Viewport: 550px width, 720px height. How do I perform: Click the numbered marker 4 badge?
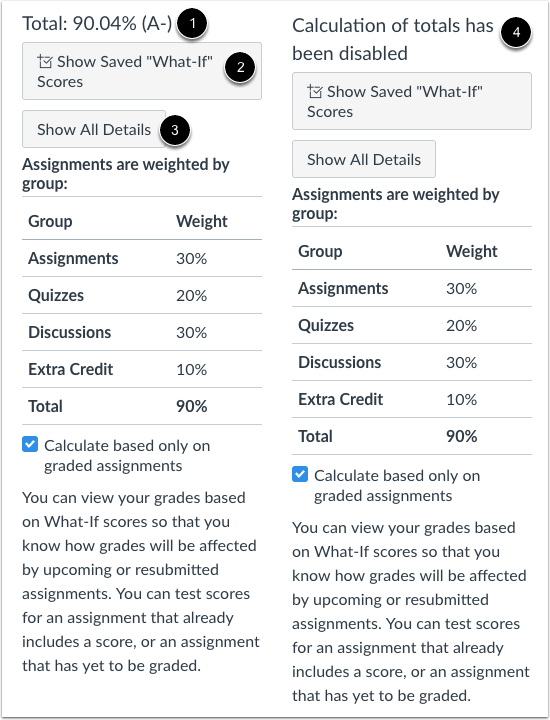516,33
